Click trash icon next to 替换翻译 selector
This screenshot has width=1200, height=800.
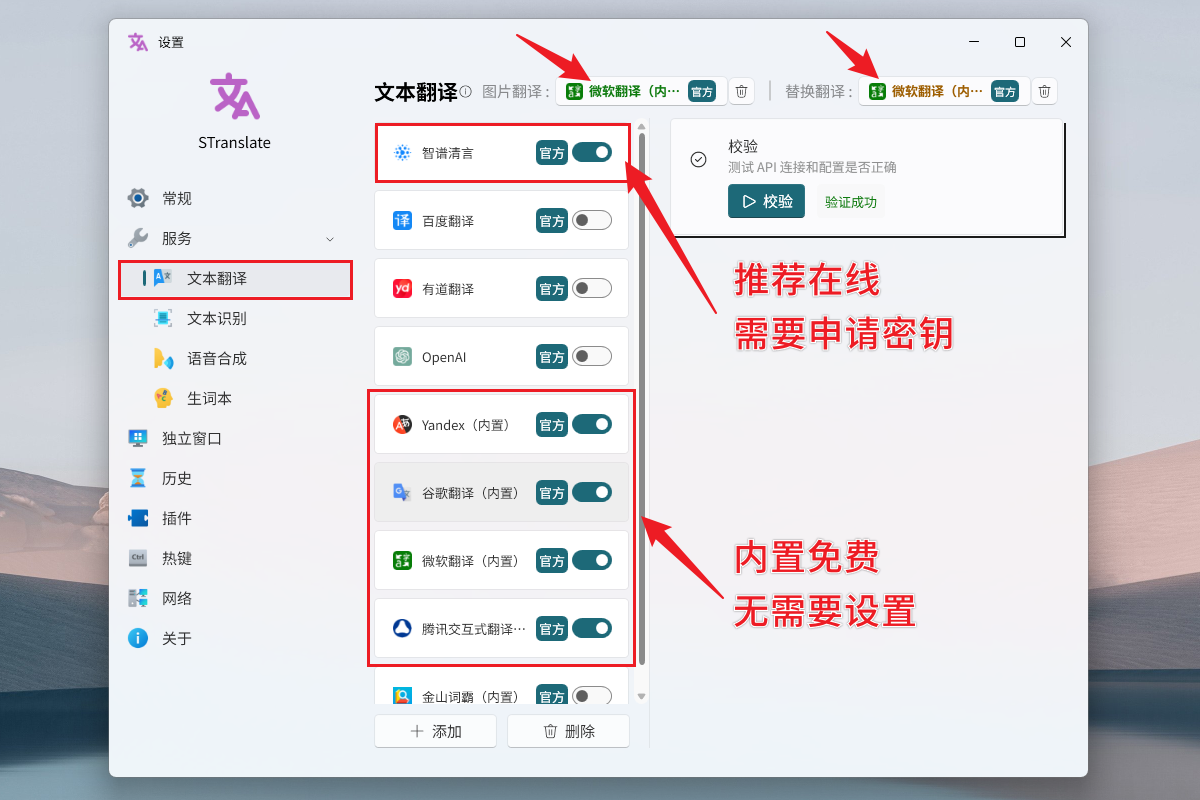(x=1044, y=92)
